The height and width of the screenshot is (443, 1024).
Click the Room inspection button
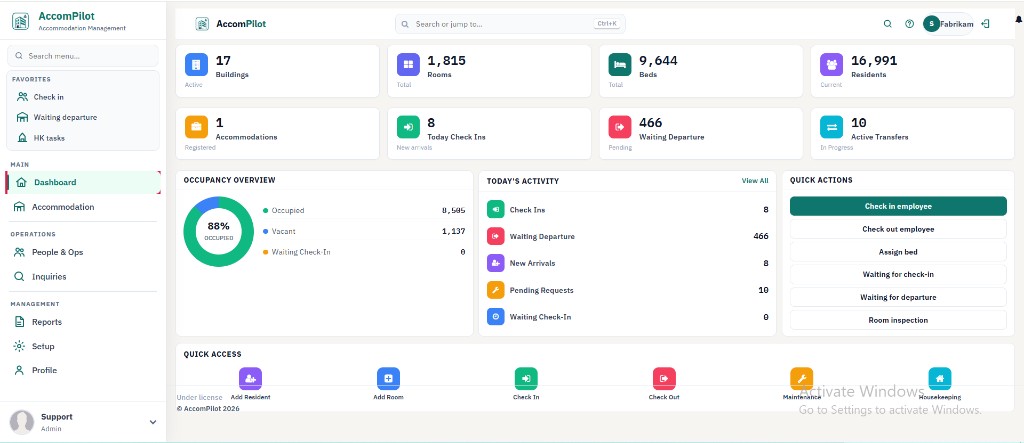(898, 320)
